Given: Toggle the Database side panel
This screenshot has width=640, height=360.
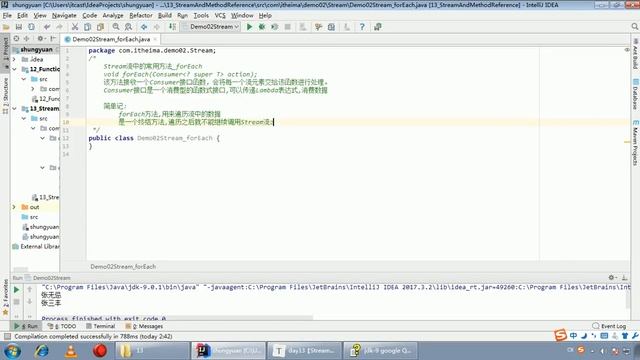Looking at the screenshot, I should click(x=635, y=94).
